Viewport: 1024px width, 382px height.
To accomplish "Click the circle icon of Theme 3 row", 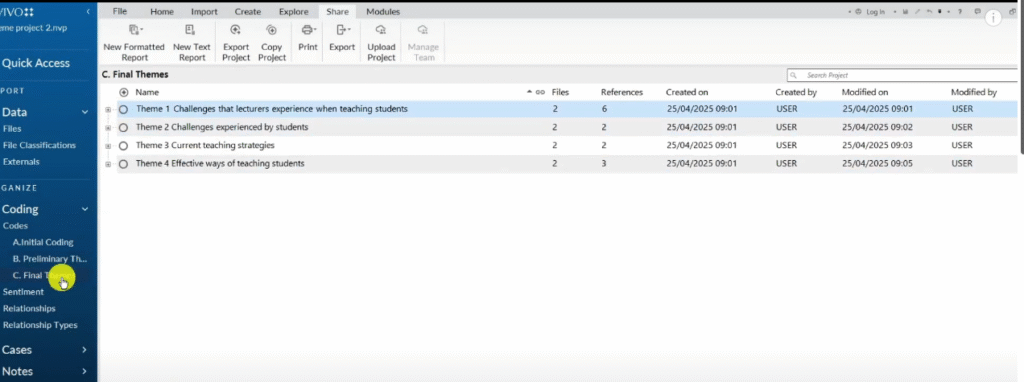I will [123, 146].
